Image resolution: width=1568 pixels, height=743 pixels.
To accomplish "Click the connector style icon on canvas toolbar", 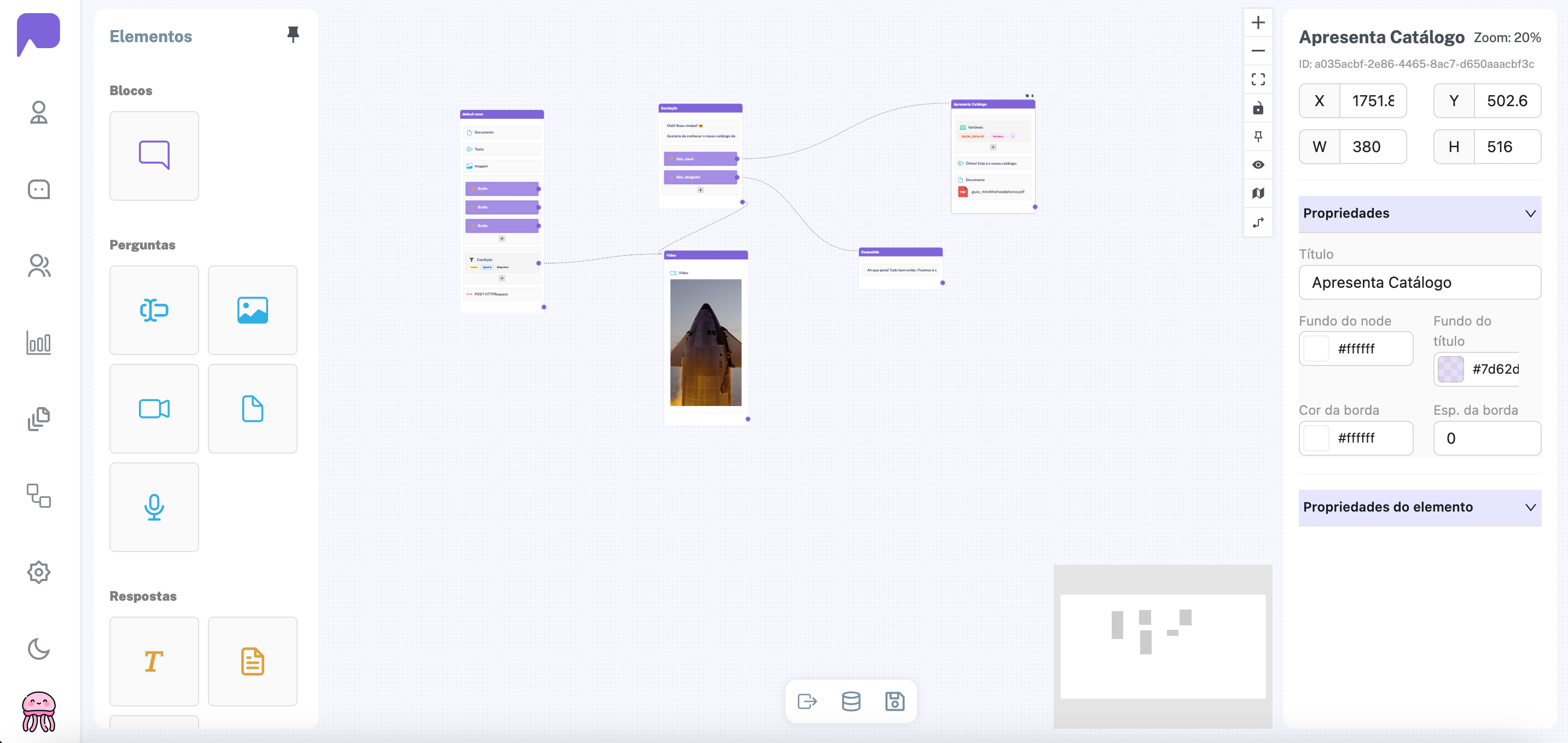I will point(1258,222).
